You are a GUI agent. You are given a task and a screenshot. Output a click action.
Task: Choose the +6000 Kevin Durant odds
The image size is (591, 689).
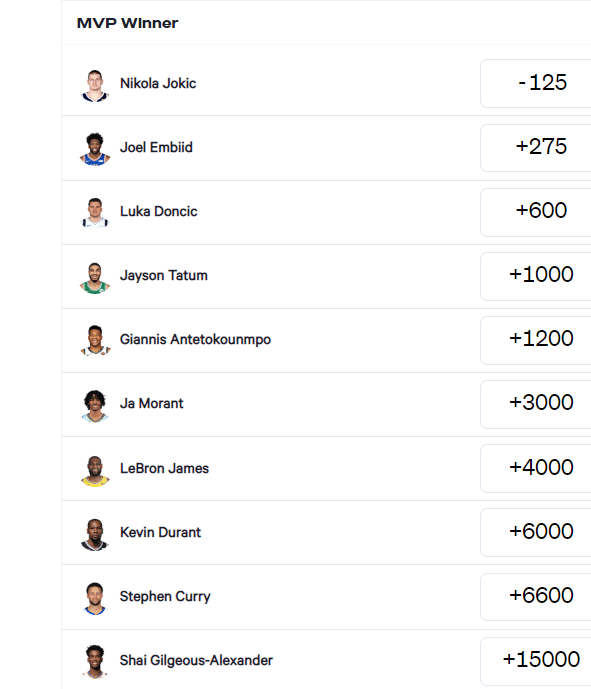coord(536,533)
